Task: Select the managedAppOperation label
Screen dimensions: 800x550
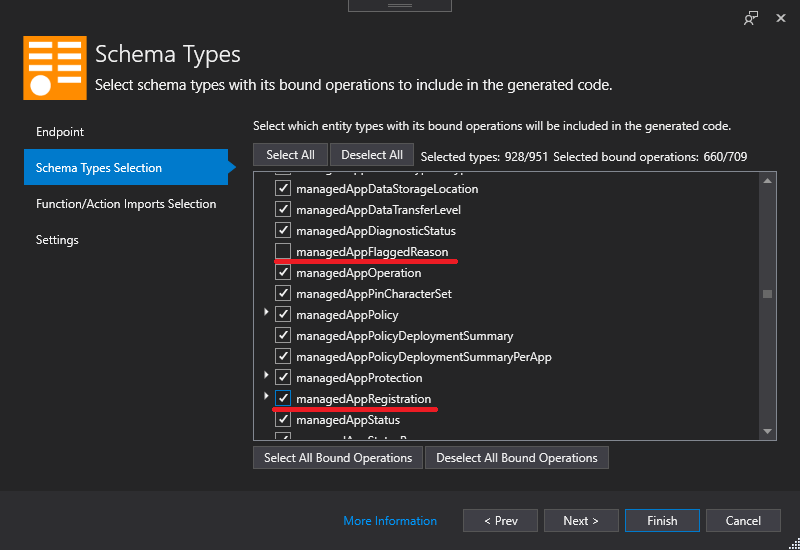Action: (359, 273)
